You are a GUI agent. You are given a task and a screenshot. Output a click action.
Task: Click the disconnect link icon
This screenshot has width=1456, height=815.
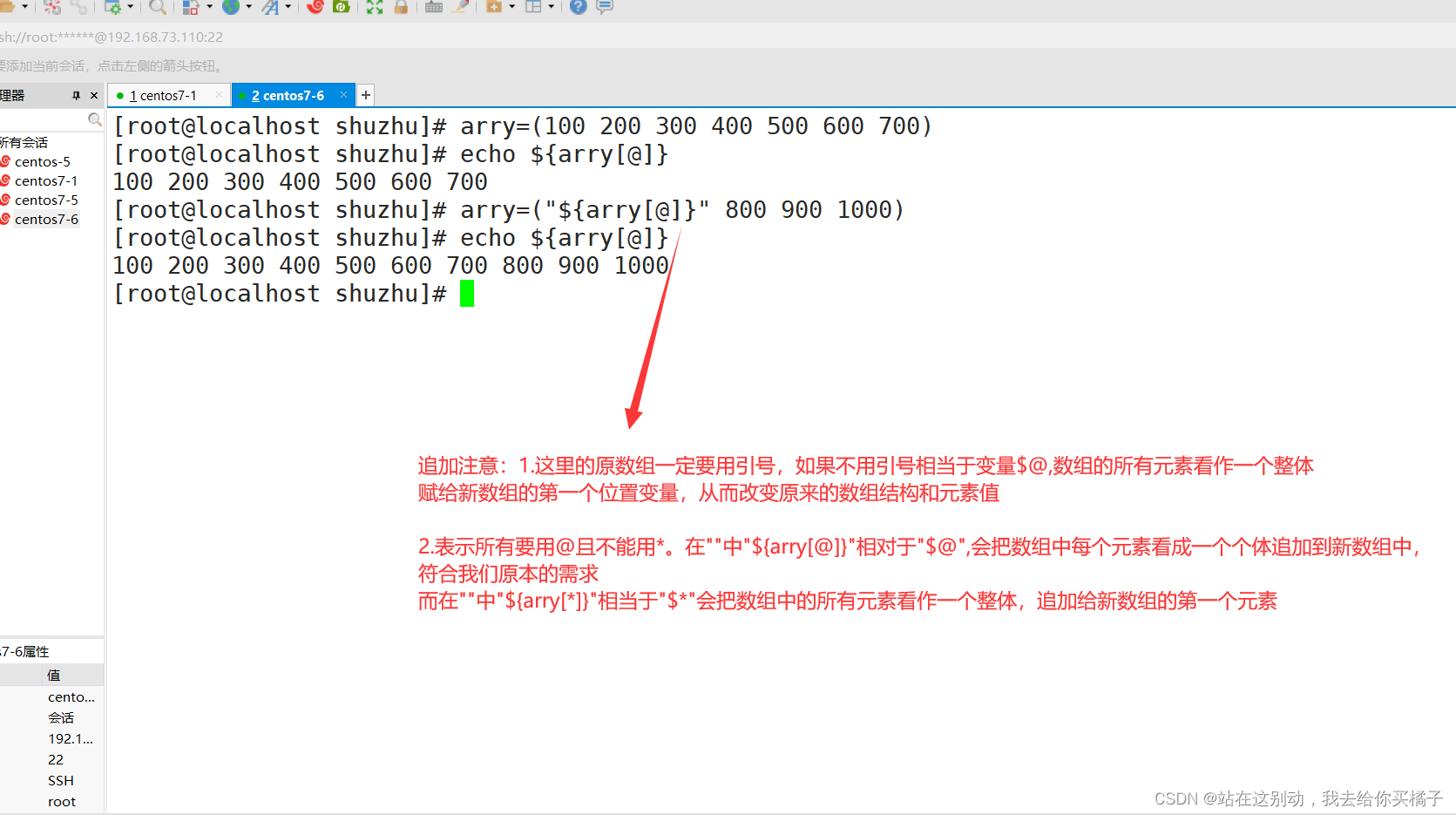click(79, 7)
